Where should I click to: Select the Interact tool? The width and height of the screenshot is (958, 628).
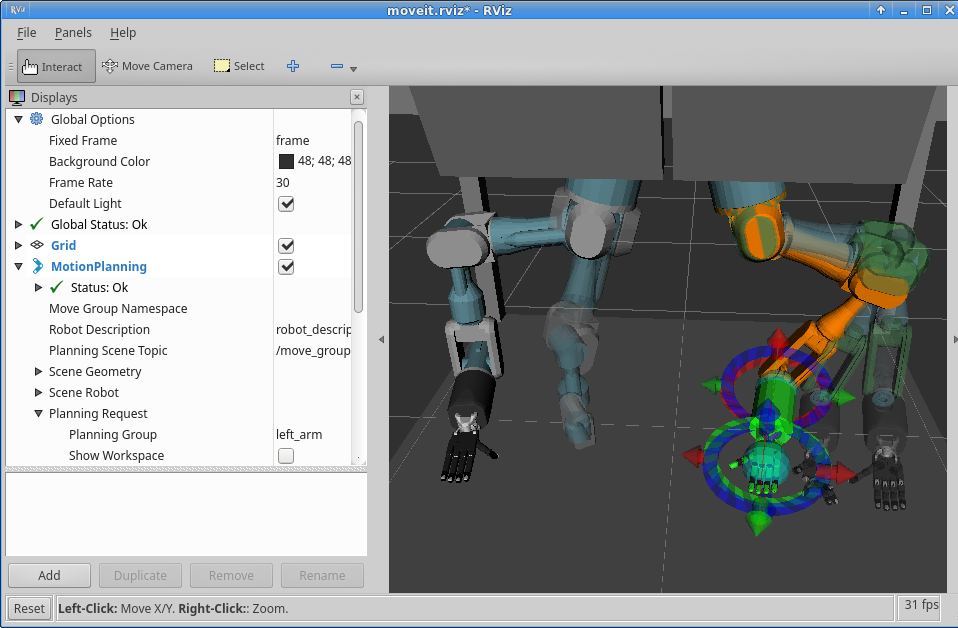(56, 66)
